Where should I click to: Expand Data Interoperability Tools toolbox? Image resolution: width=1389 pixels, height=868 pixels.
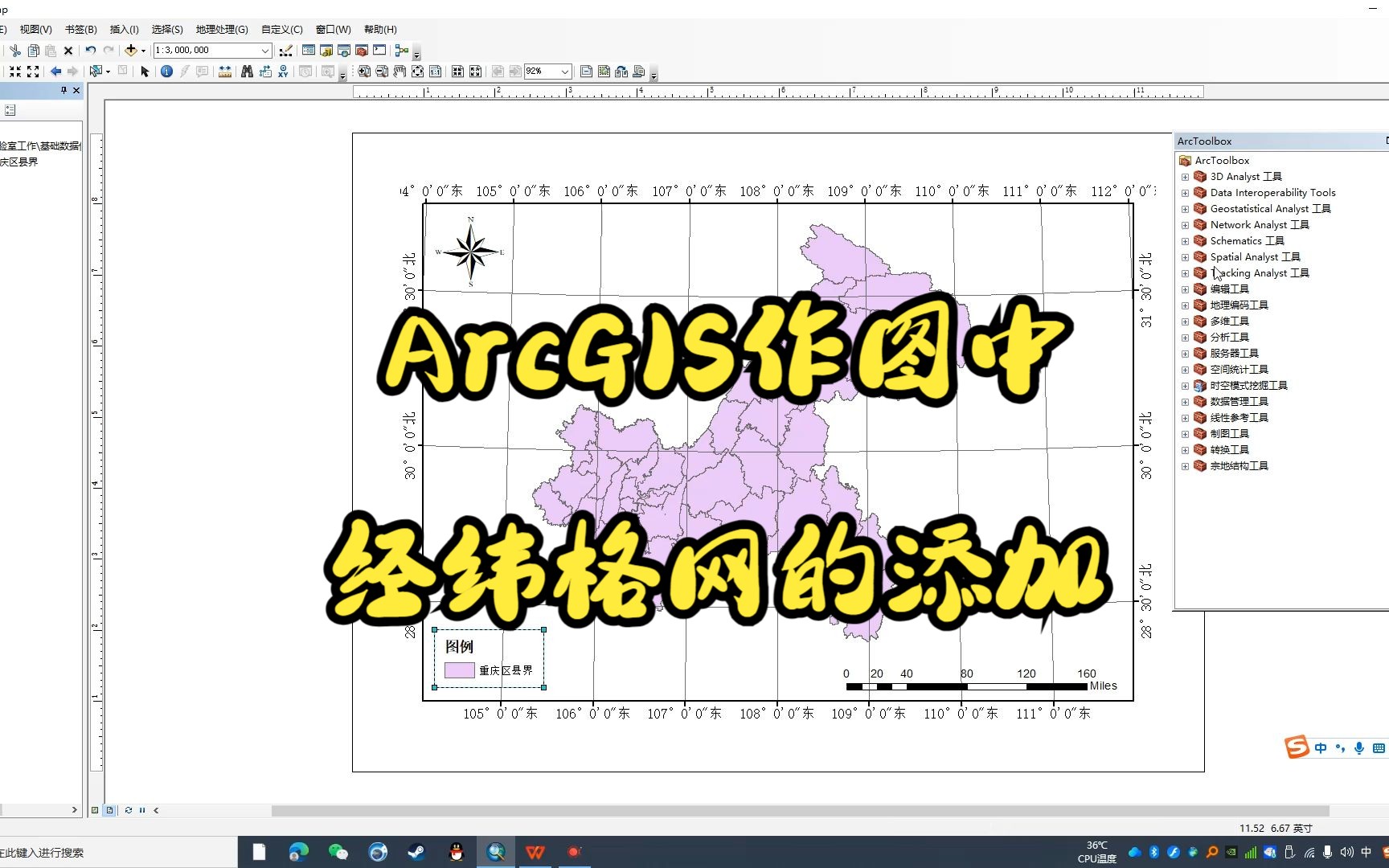tap(1185, 193)
